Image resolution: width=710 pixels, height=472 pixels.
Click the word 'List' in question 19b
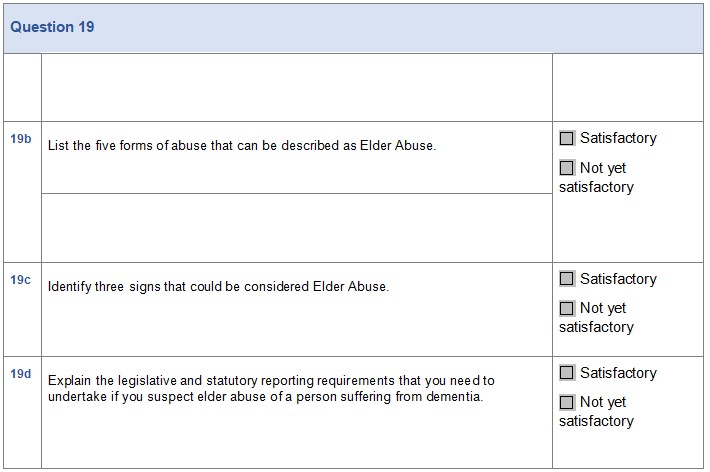[x=58, y=146]
